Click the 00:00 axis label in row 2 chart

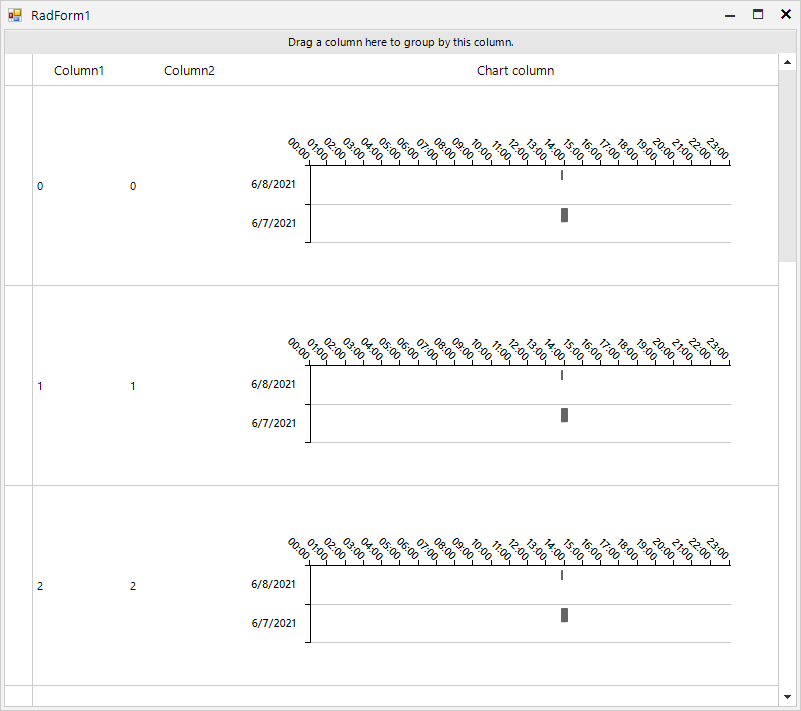point(299,549)
